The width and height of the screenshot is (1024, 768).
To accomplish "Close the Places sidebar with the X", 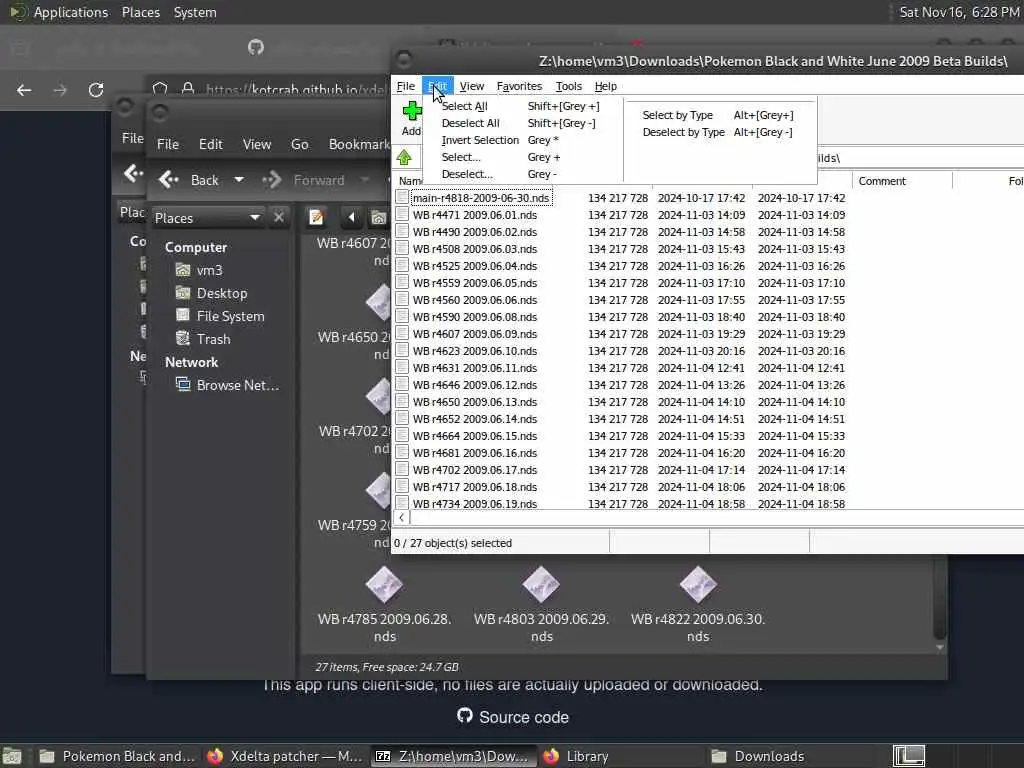I will pos(279,217).
